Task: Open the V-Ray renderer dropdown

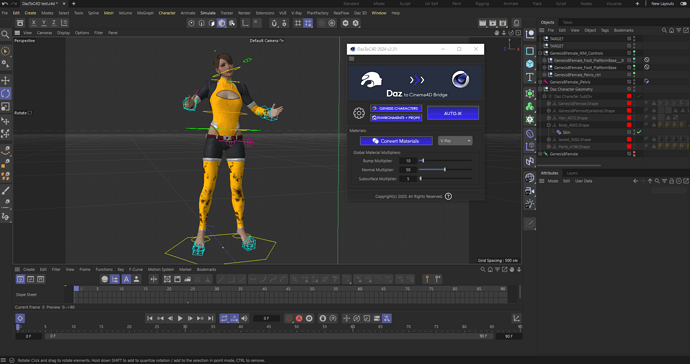Action: click(x=455, y=141)
